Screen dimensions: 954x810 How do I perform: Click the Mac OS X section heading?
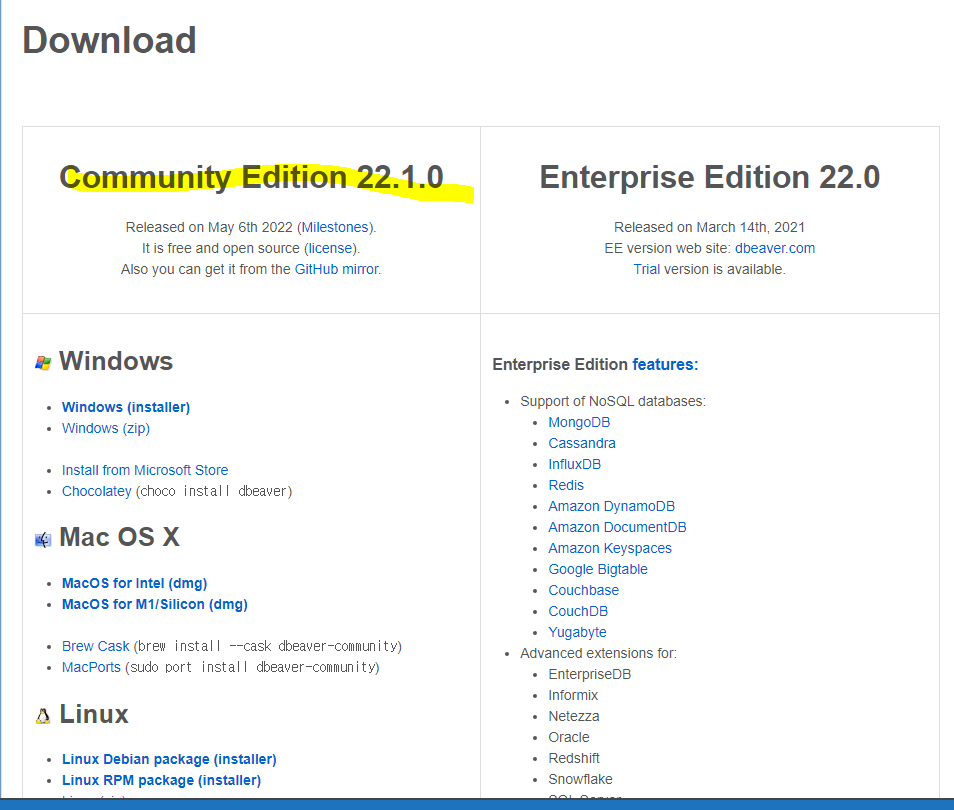tap(119, 537)
